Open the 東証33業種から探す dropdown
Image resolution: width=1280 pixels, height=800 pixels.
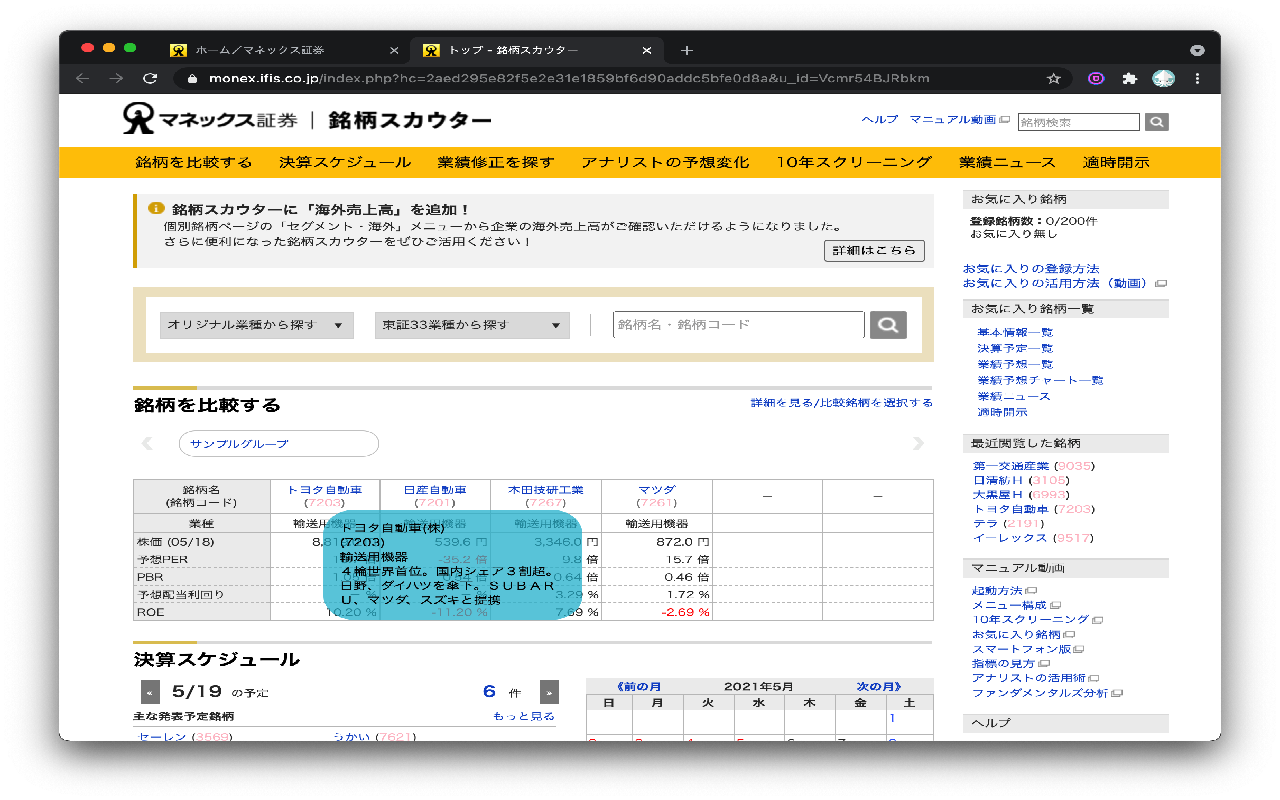[472, 325]
